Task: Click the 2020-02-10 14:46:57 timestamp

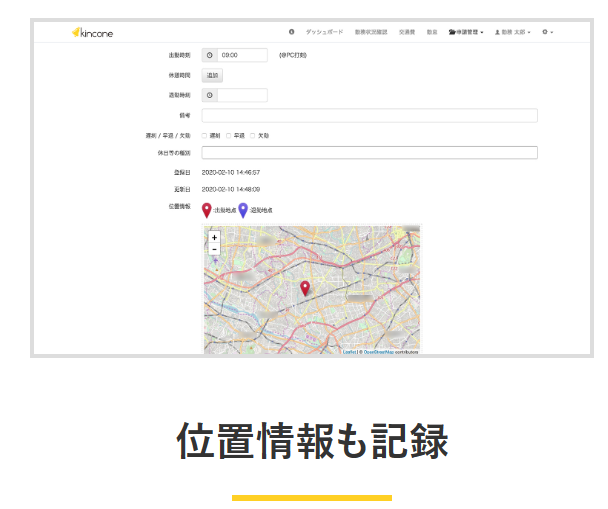Action: click(x=231, y=172)
